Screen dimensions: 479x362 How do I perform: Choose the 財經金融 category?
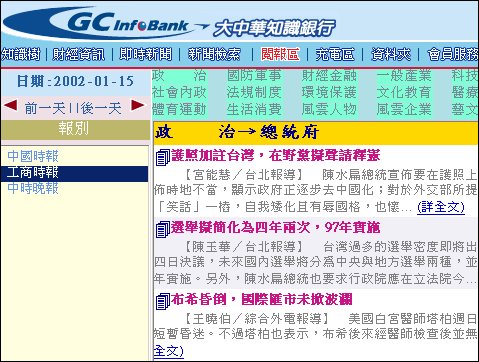pos(329,76)
